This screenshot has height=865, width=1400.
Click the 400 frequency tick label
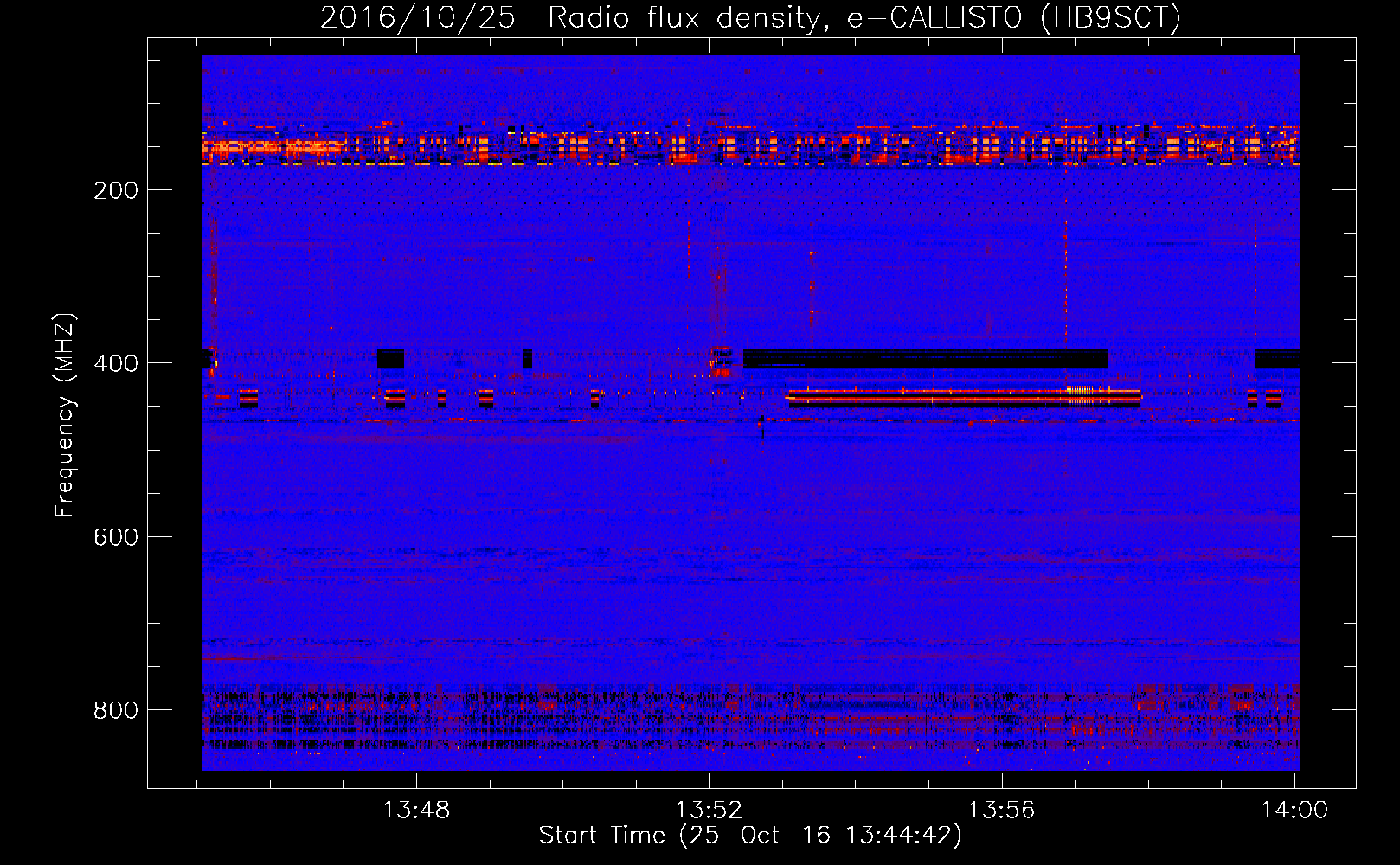[x=116, y=363]
